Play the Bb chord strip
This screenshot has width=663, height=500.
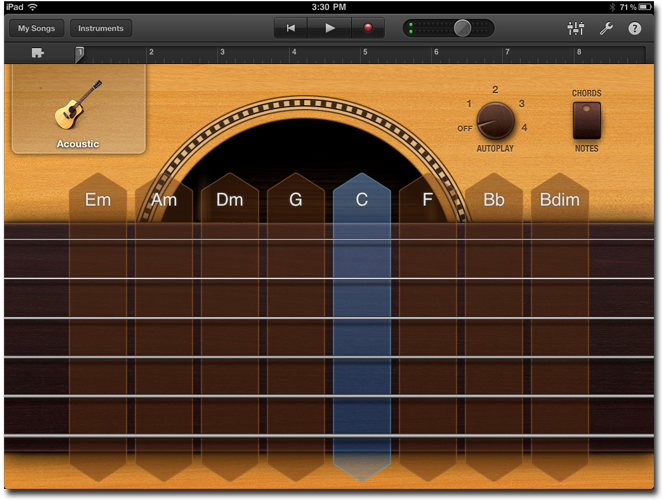click(493, 327)
